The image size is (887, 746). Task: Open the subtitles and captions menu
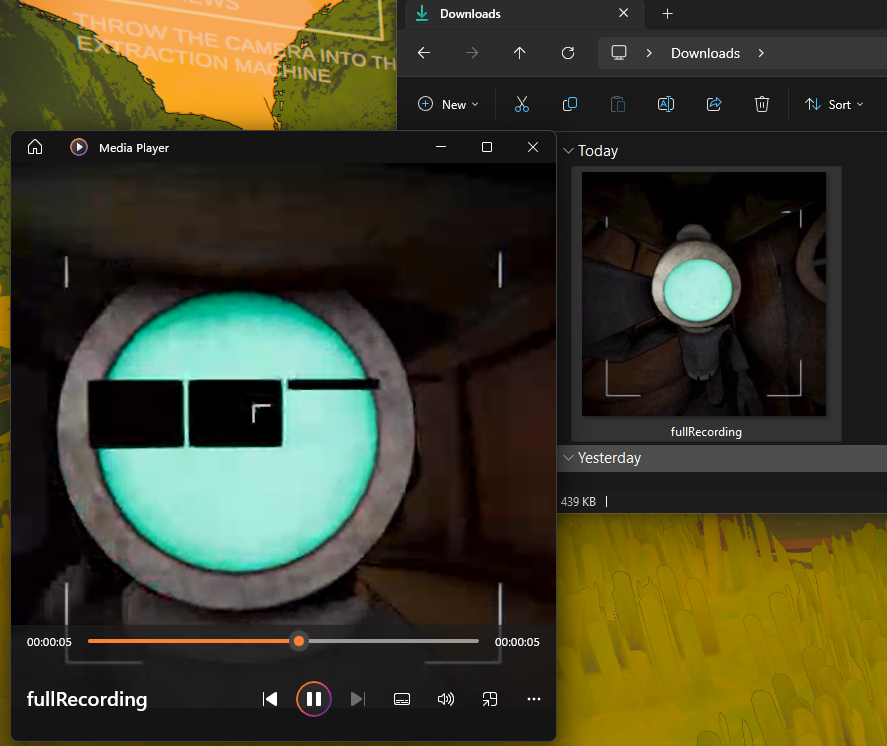tap(402, 699)
